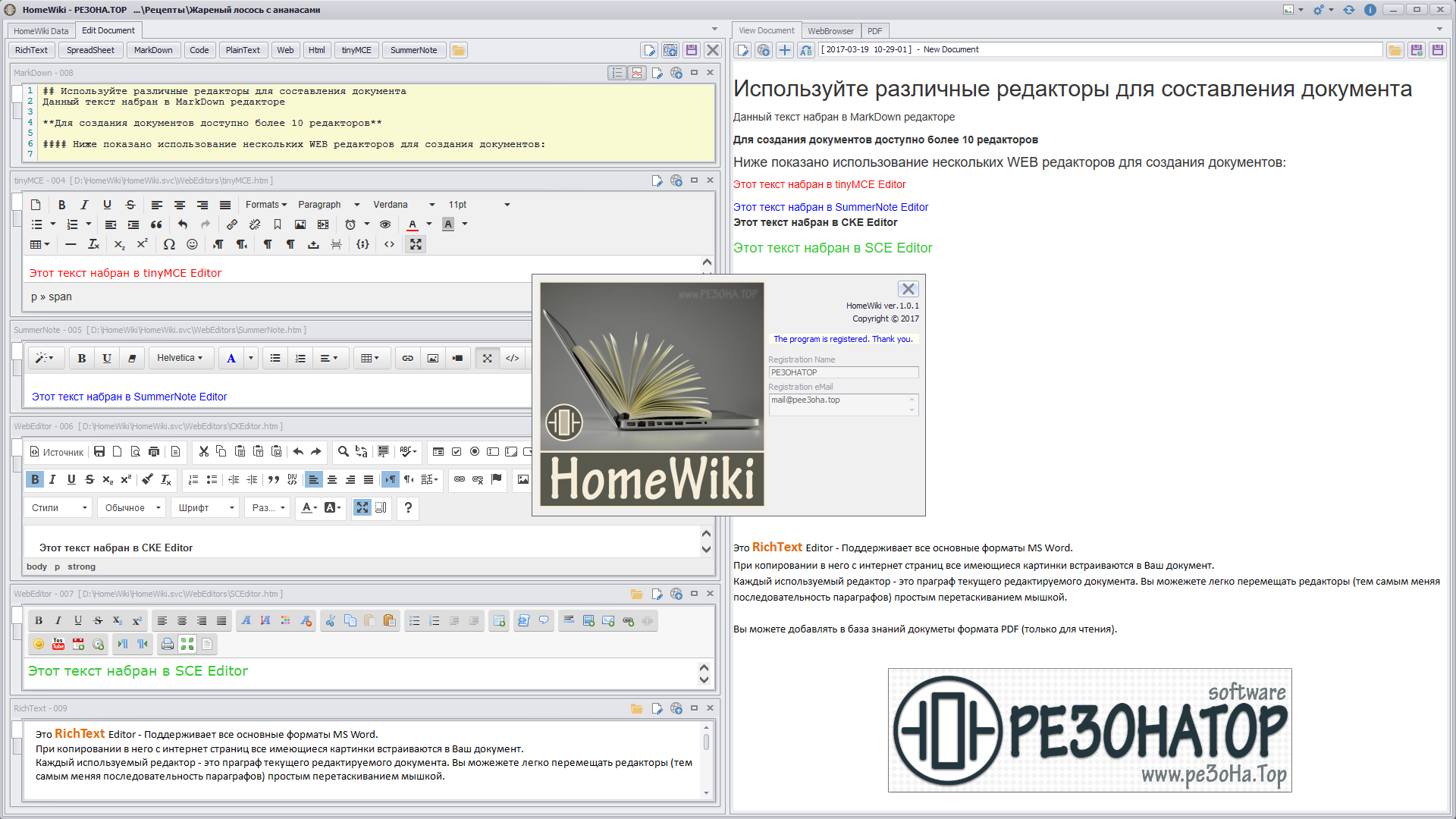Insert a link with the tinyMCE link icon
Screen dimensions: 1456x819
pos(232,224)
